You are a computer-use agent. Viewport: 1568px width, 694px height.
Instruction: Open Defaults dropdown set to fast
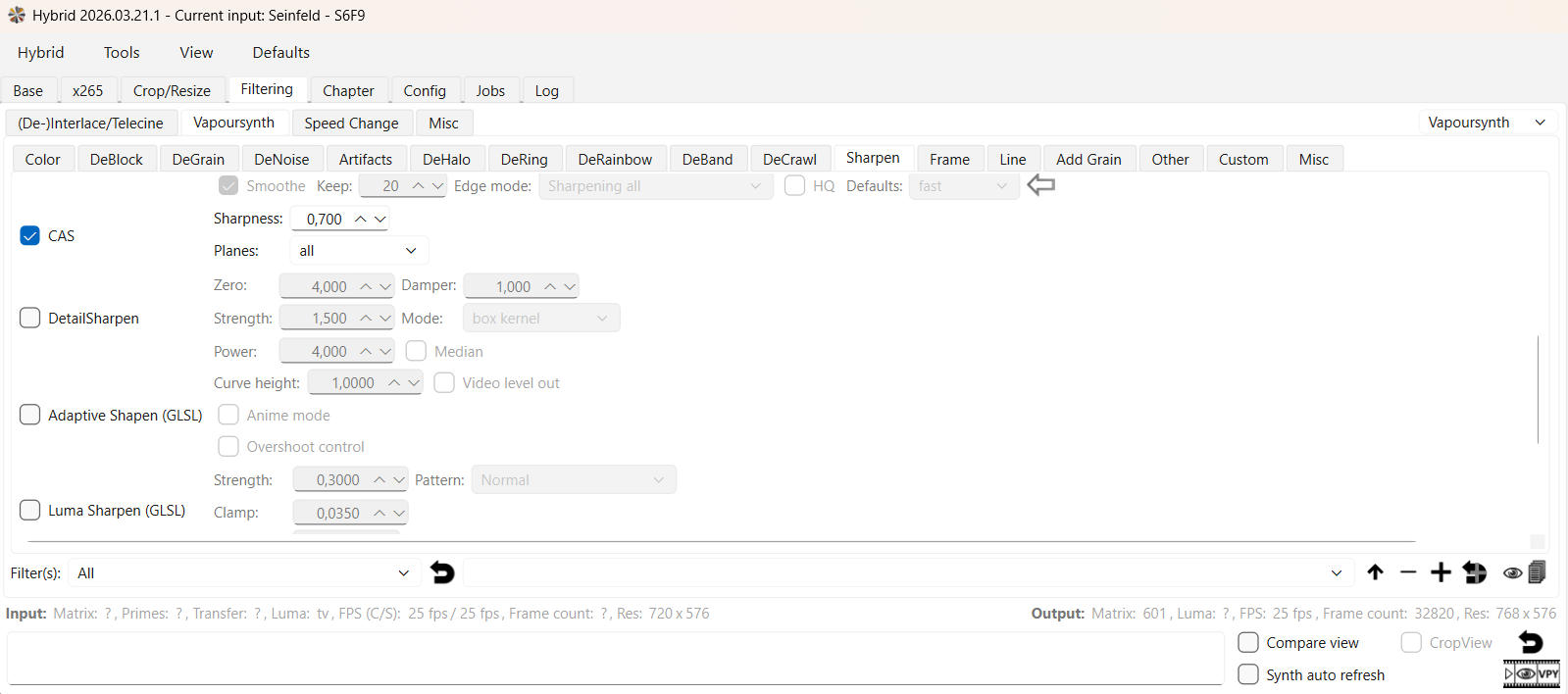point(964,185)
